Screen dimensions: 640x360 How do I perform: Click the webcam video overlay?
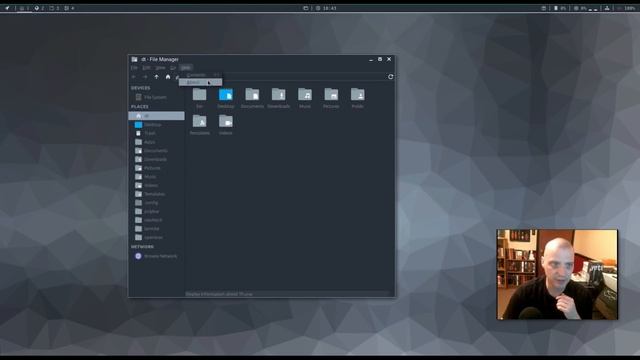[x=557, y=274]
